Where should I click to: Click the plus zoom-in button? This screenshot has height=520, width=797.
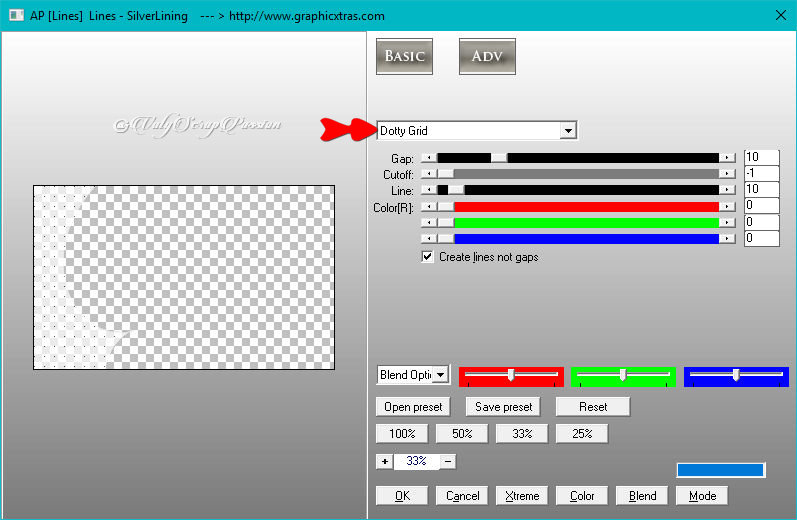(x=385, y=461)
